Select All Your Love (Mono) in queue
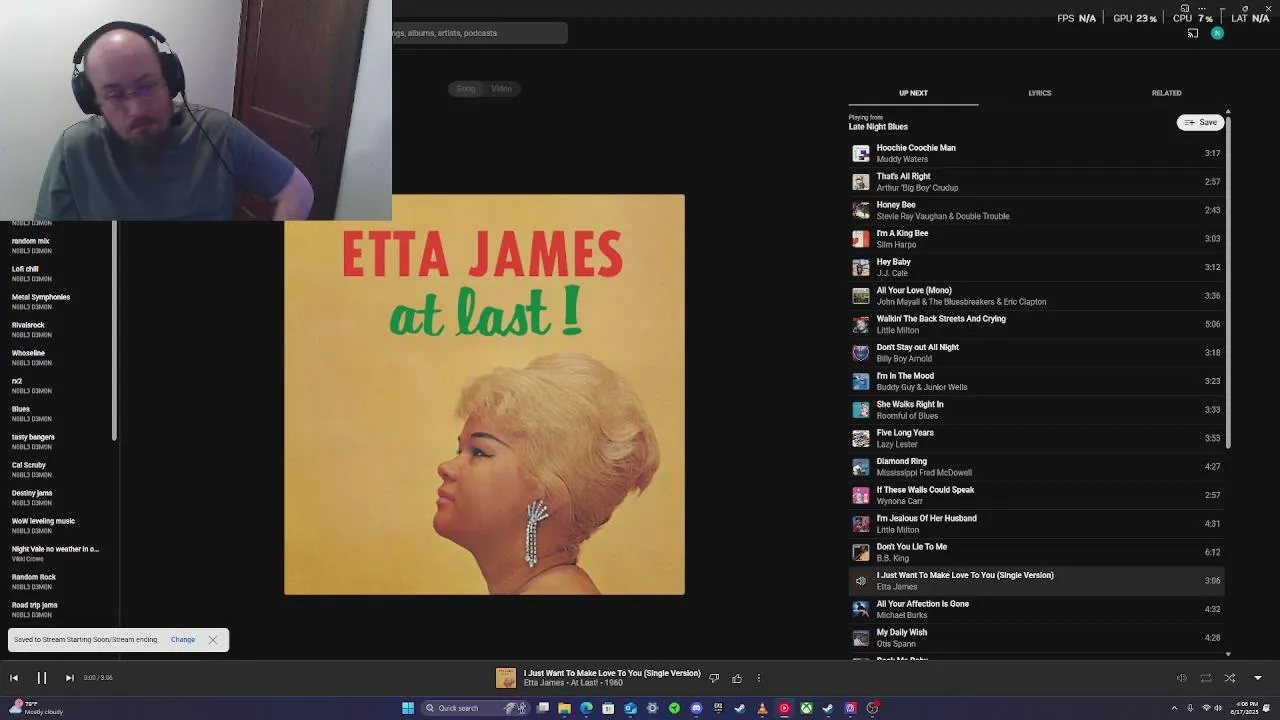Viewport: 1280px width, 720px height. tap(1036, 296)
